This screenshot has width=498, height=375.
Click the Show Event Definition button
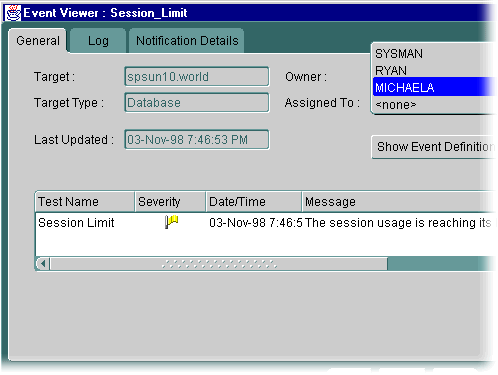pos(434,147)
